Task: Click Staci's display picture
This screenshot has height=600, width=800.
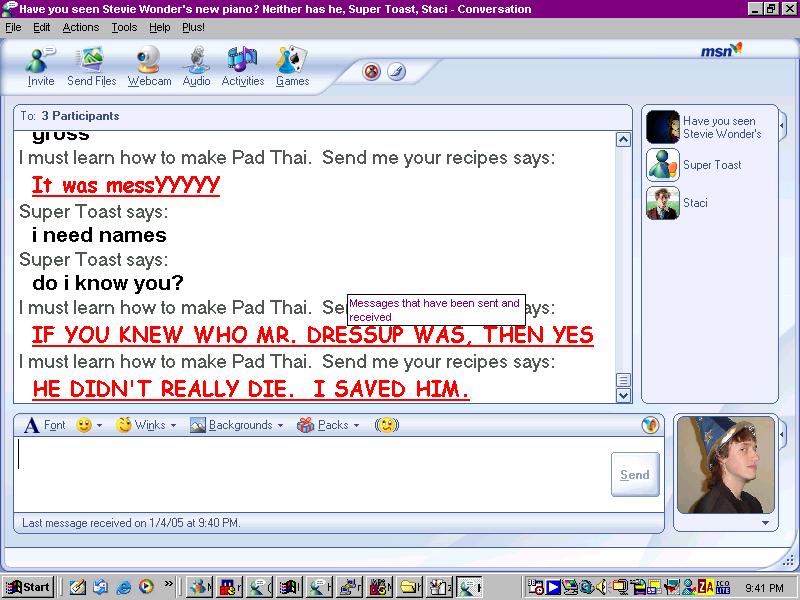Action: pyautogui.click(x=663, y=203)
